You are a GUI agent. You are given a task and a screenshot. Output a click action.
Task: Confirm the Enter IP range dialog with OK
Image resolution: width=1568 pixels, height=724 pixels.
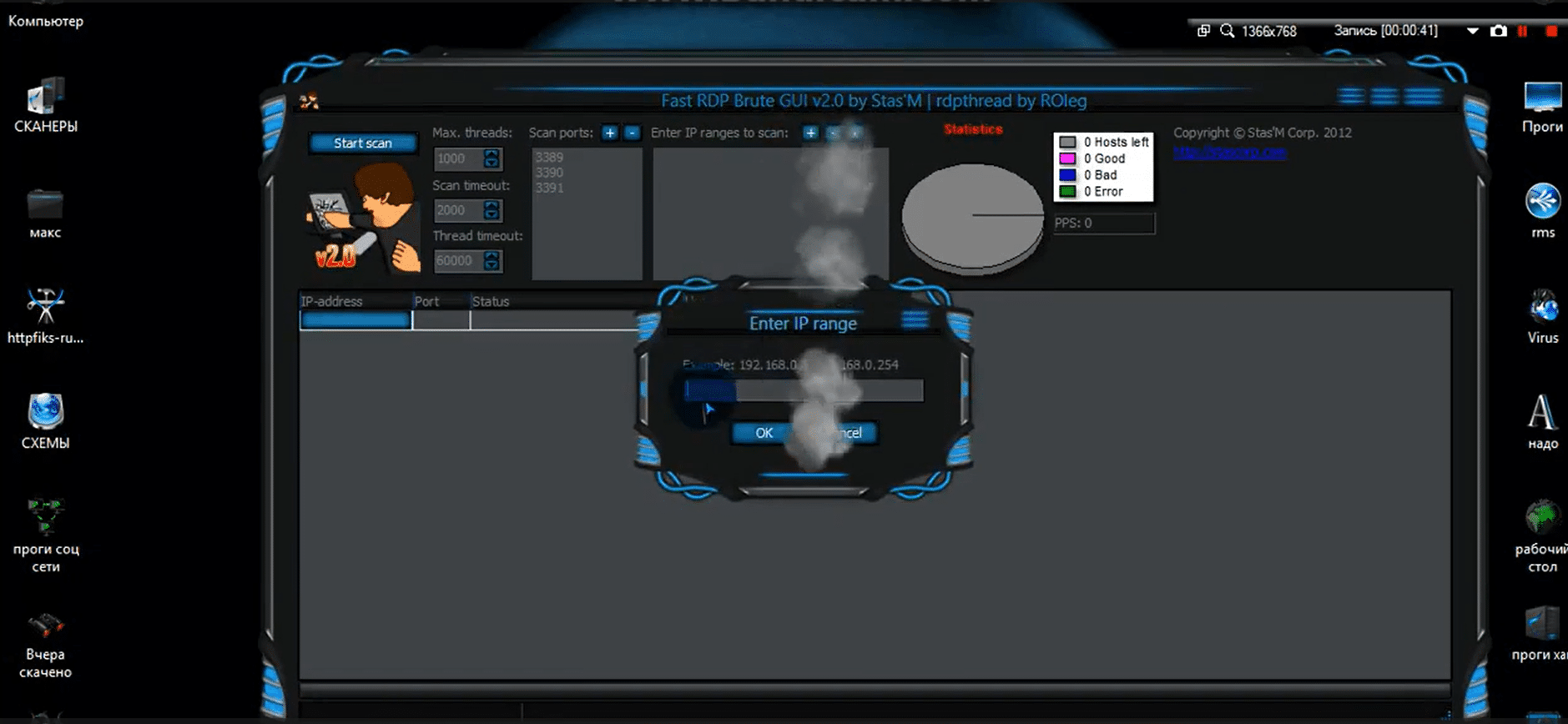point(764,433)
